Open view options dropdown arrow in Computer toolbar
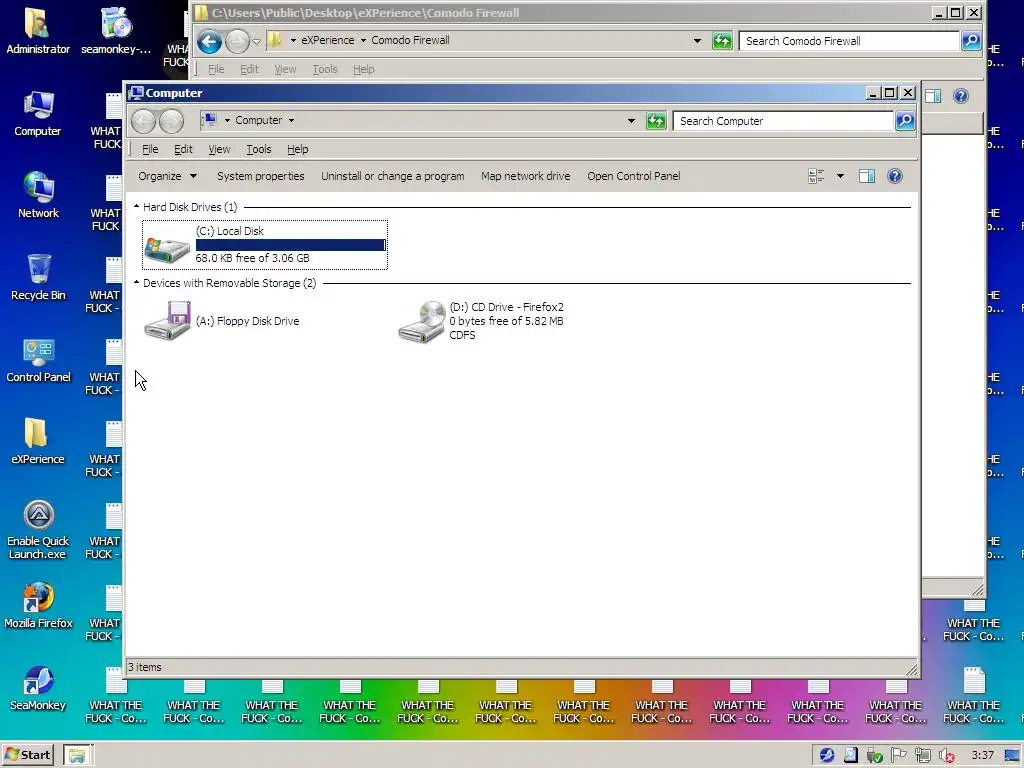 tap(840, 176)
